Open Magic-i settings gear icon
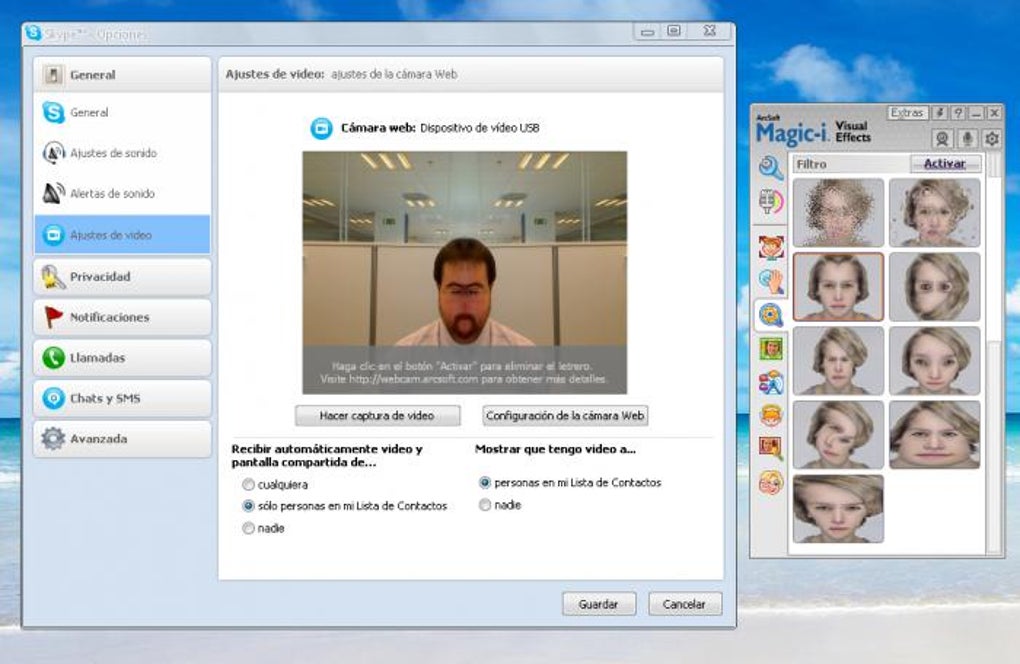Viewport: 1020px width, 664px height. (x=992, y=139)
